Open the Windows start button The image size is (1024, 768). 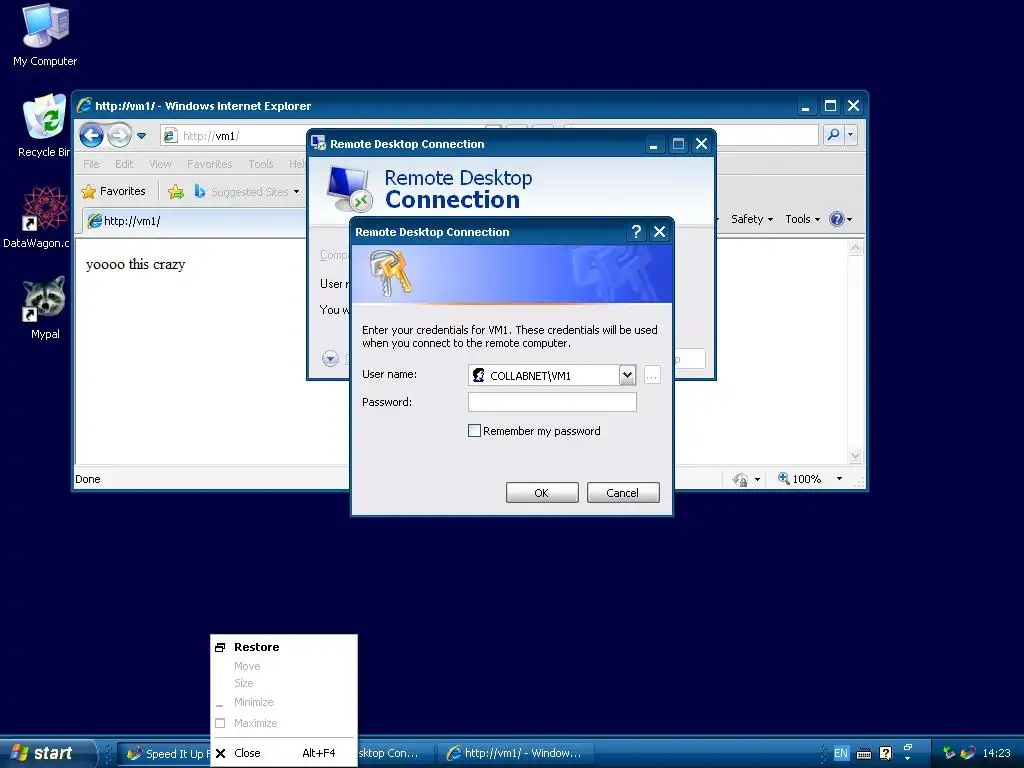click(x=47, y=753)
